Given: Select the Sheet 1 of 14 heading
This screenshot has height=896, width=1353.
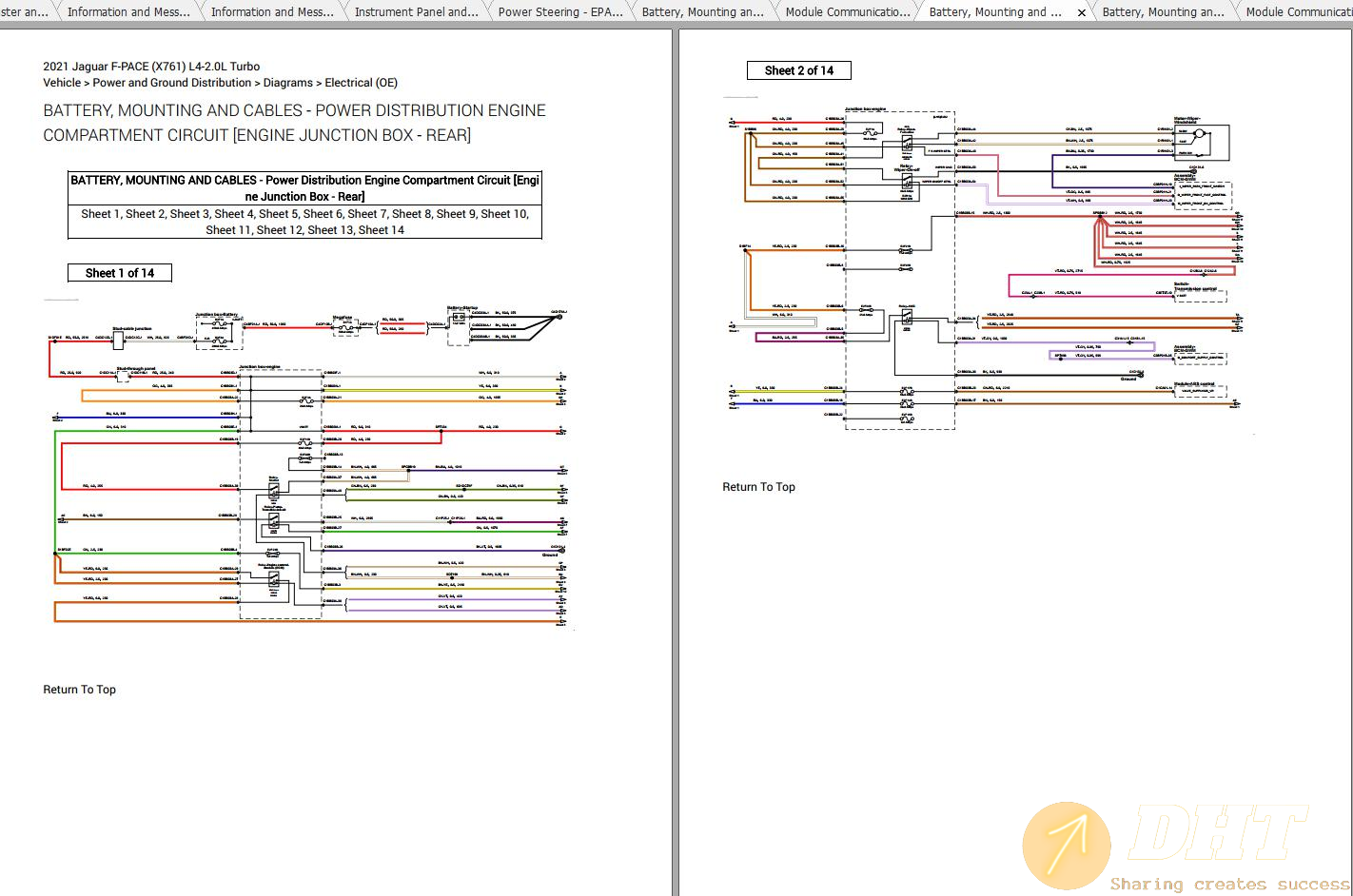Looking at the screenshot, I should (x=120, y=273).
